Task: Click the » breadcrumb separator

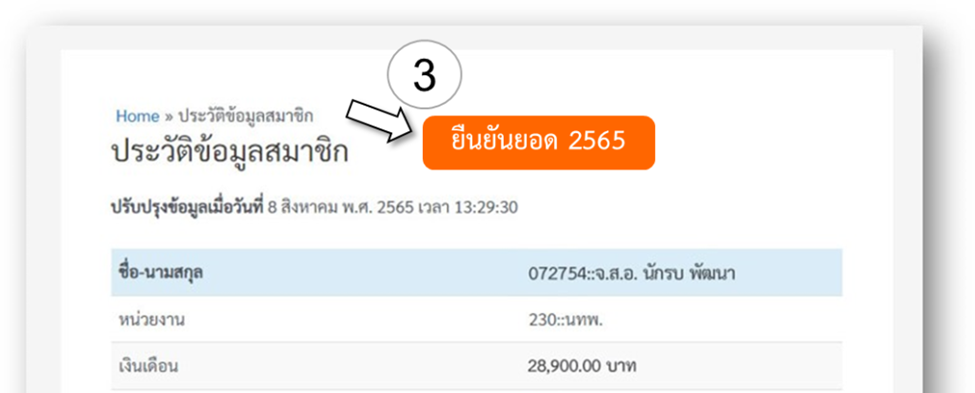Action: click(x=169, y=117)
